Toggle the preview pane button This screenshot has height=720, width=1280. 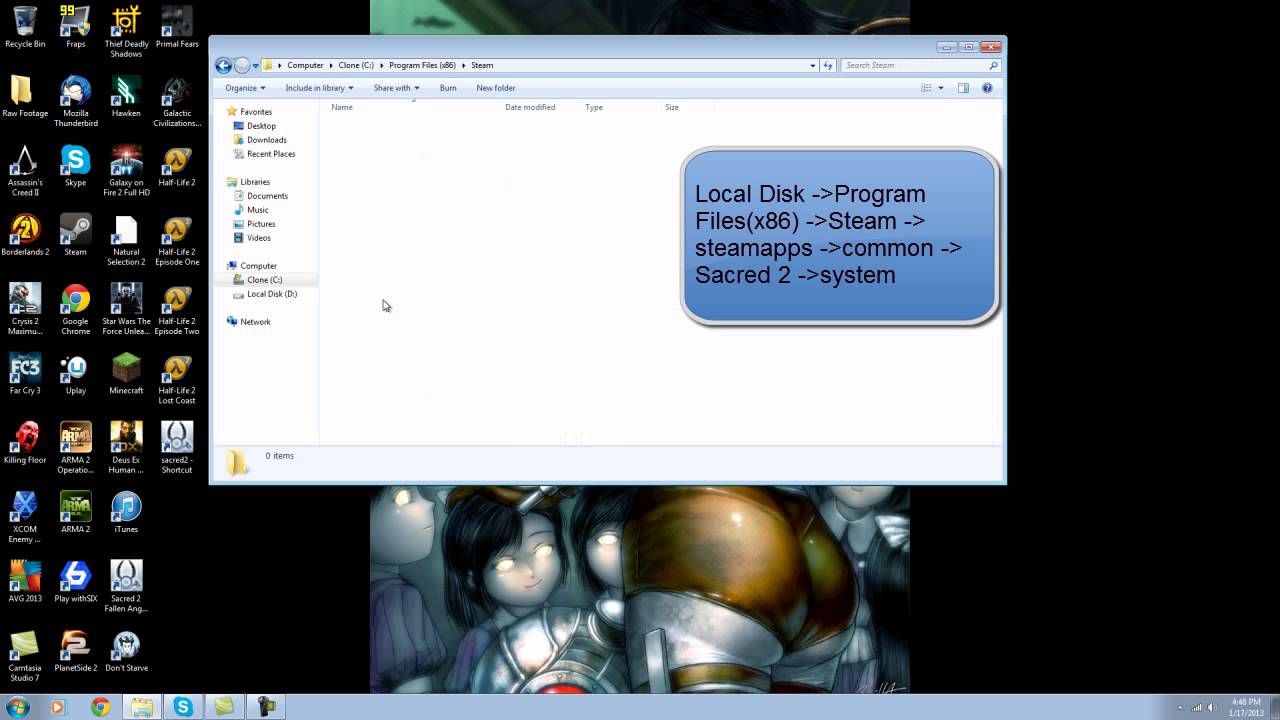(963, 88)
